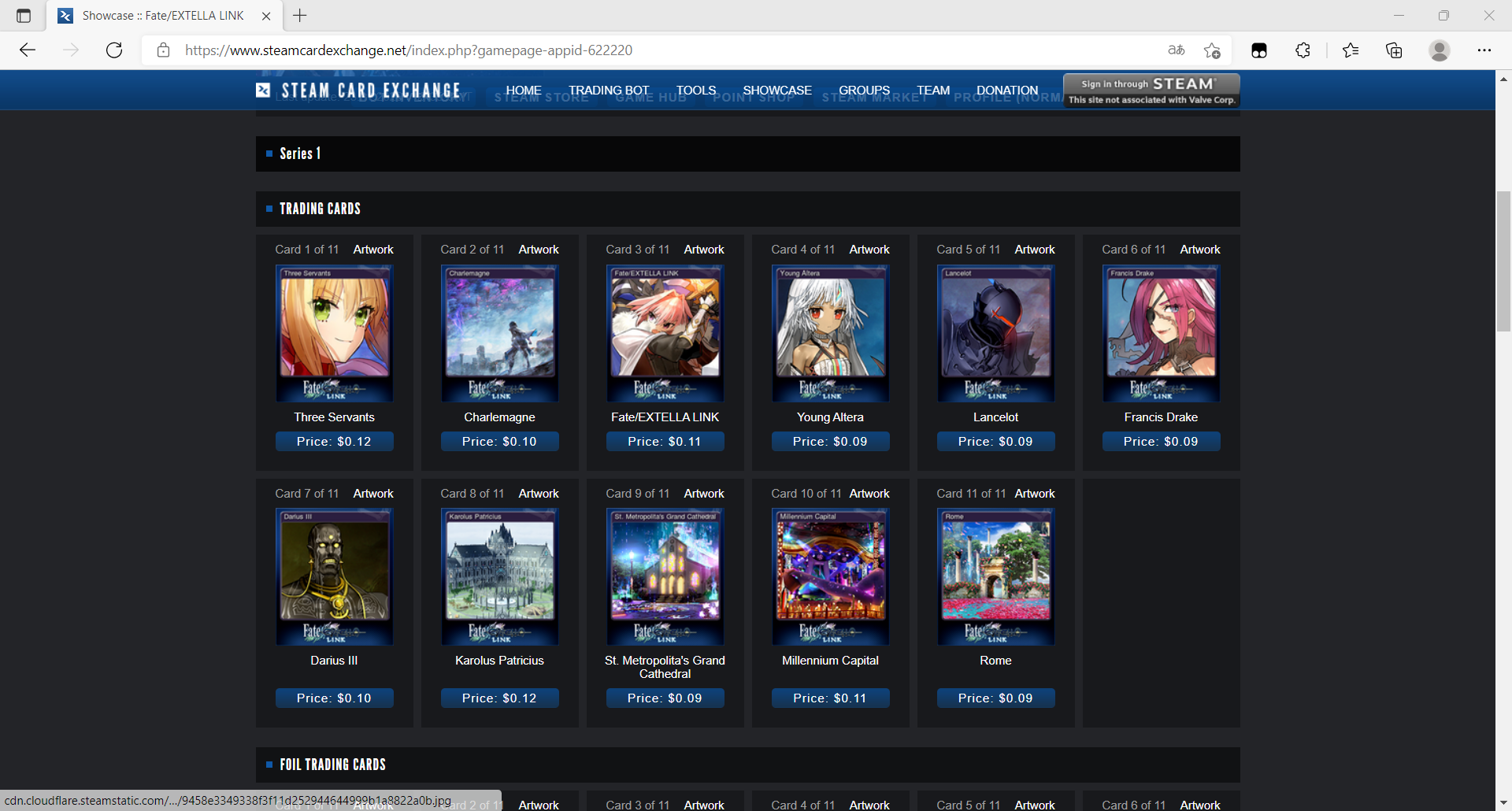Click Sign in through Steam button

click(x=1151, y=91)
